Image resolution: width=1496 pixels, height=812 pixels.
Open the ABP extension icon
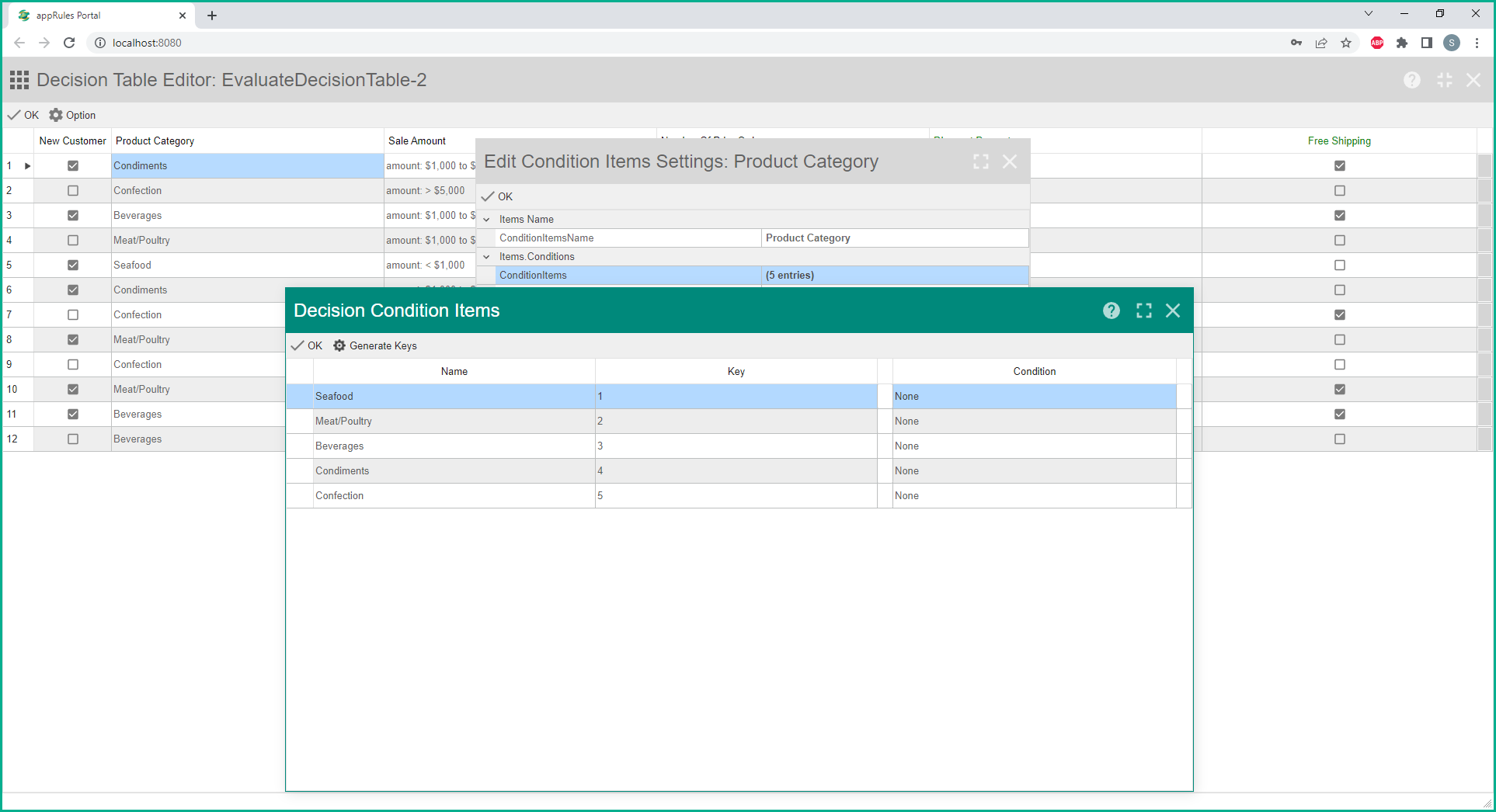1377,43
